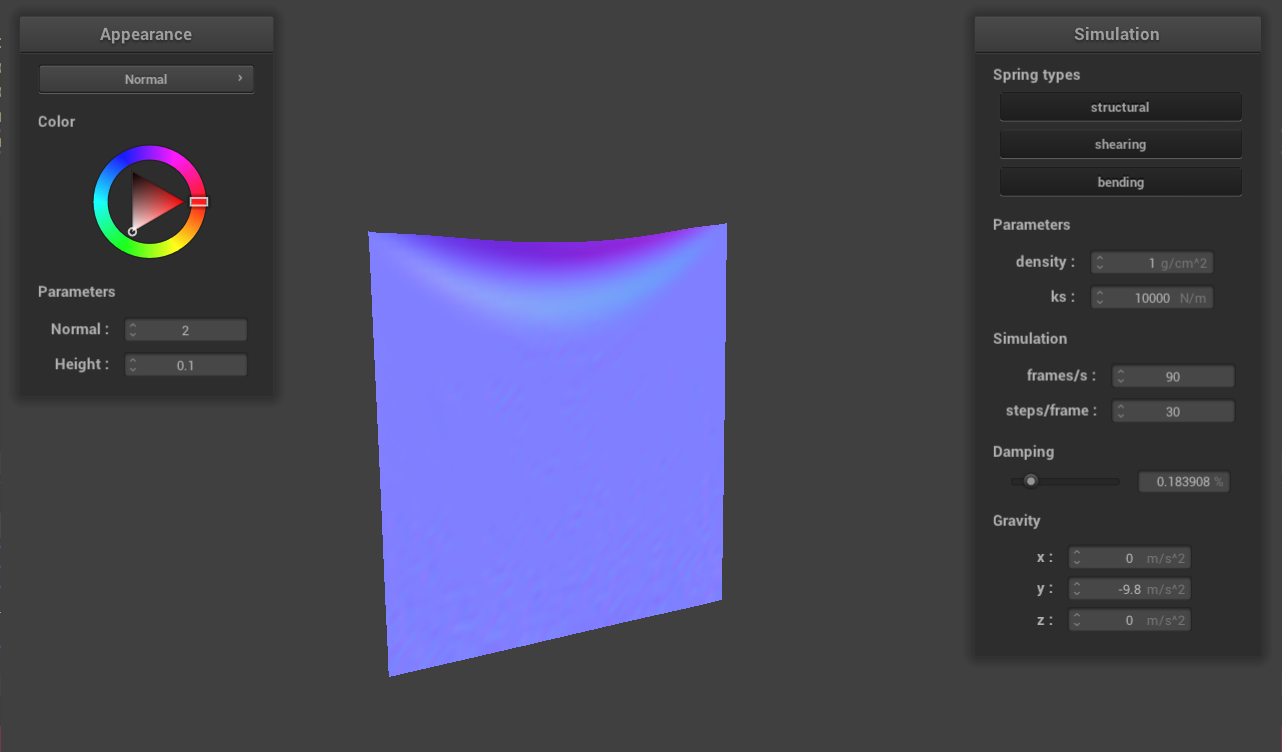1282x752 pixels.
Task: Click the Appearance panel header
Action: (146, 34)
